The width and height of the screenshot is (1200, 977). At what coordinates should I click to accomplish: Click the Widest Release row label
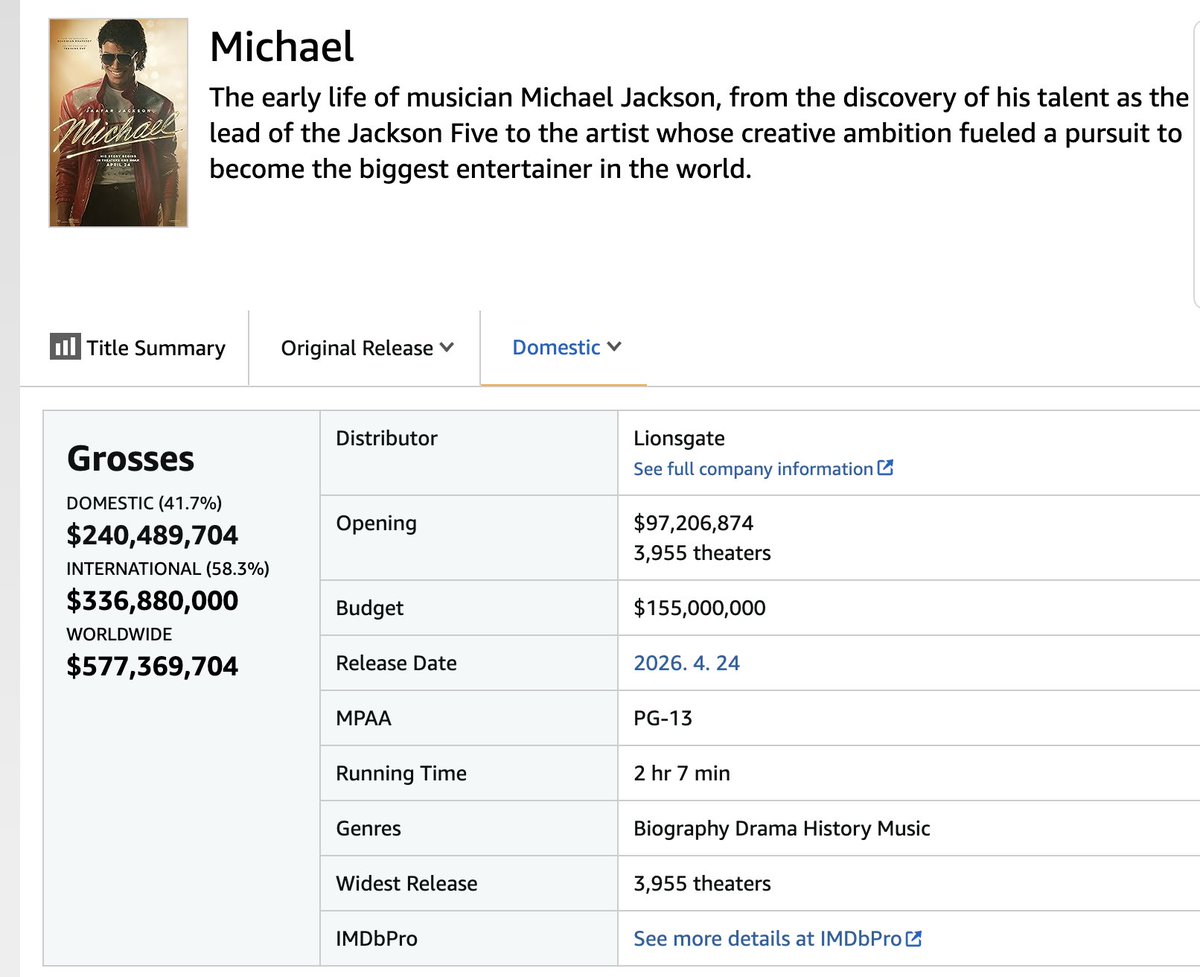click(407, 883)
